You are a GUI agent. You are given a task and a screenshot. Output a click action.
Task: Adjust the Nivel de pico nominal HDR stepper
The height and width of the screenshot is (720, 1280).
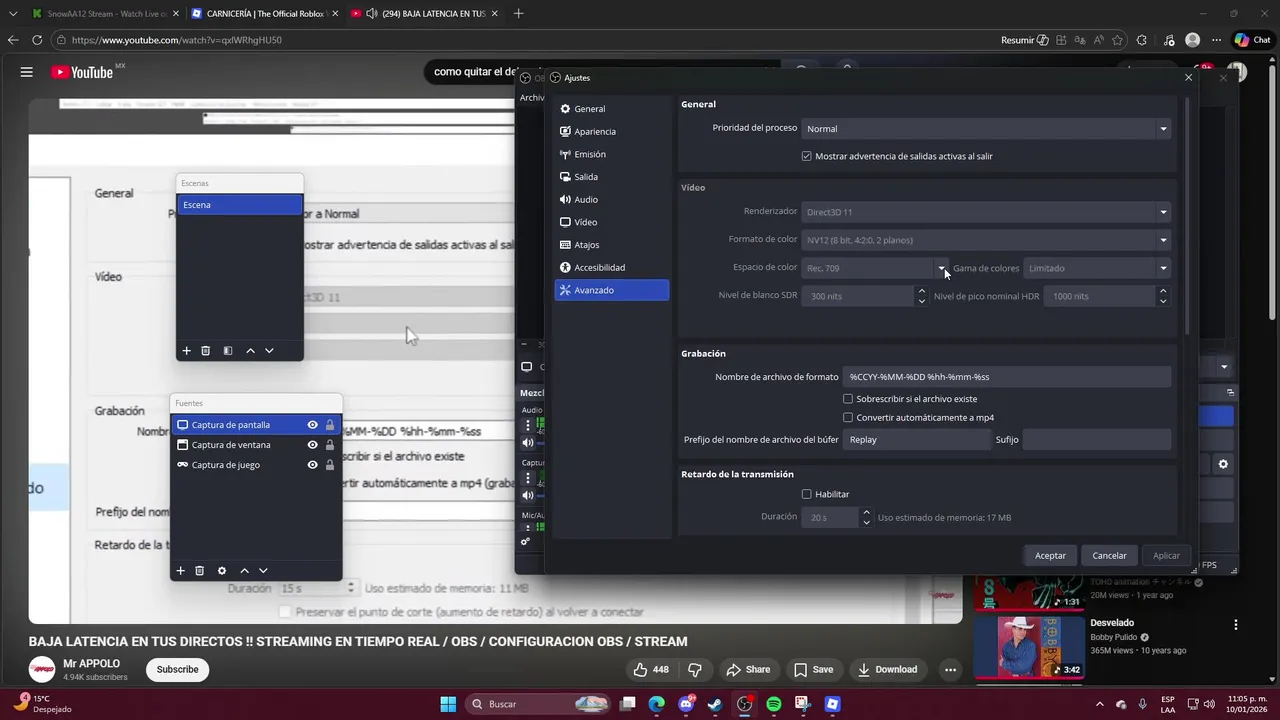pyautogui.click(x=1162, y=296)
